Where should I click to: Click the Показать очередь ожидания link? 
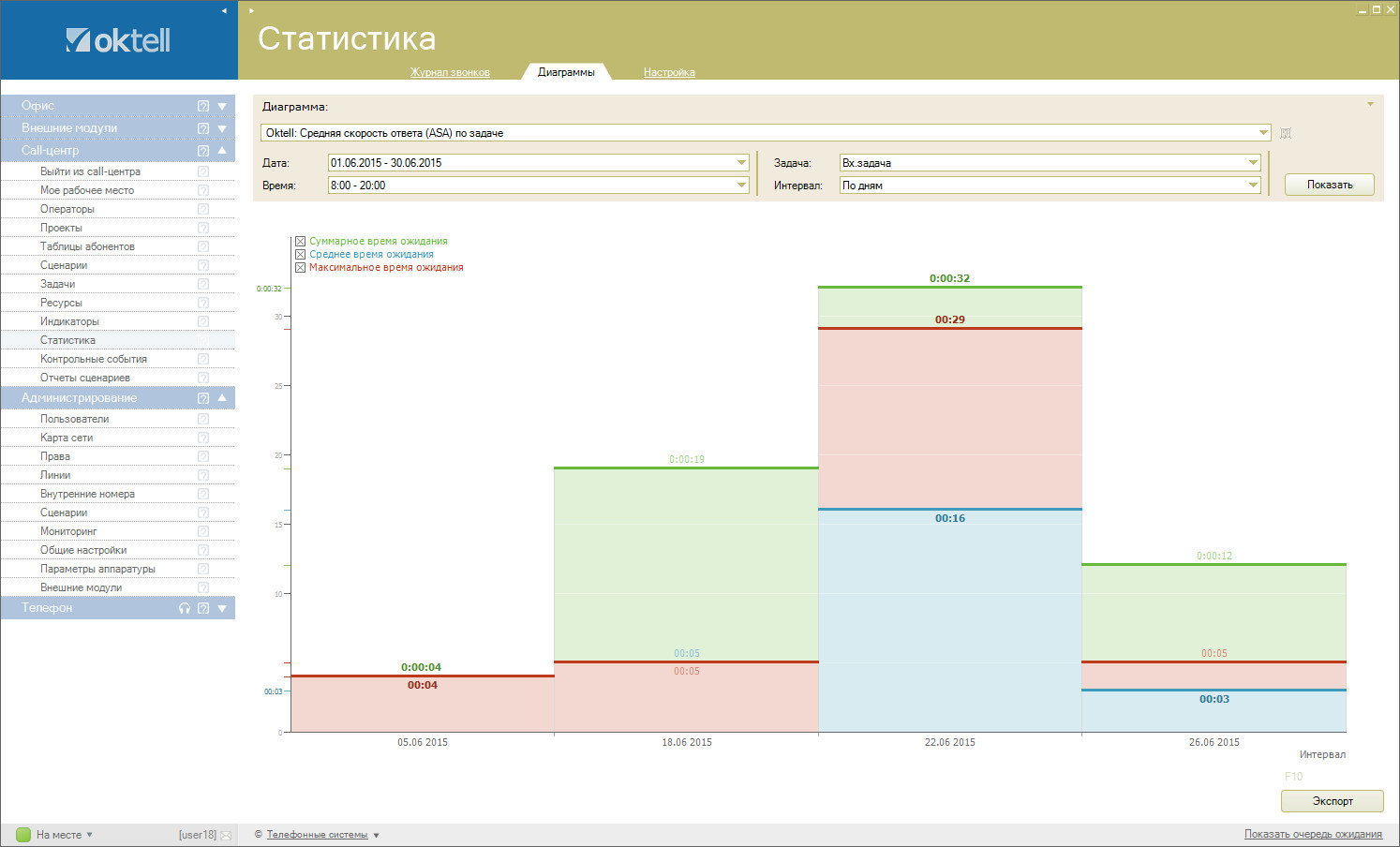[x=1313, y=834]
